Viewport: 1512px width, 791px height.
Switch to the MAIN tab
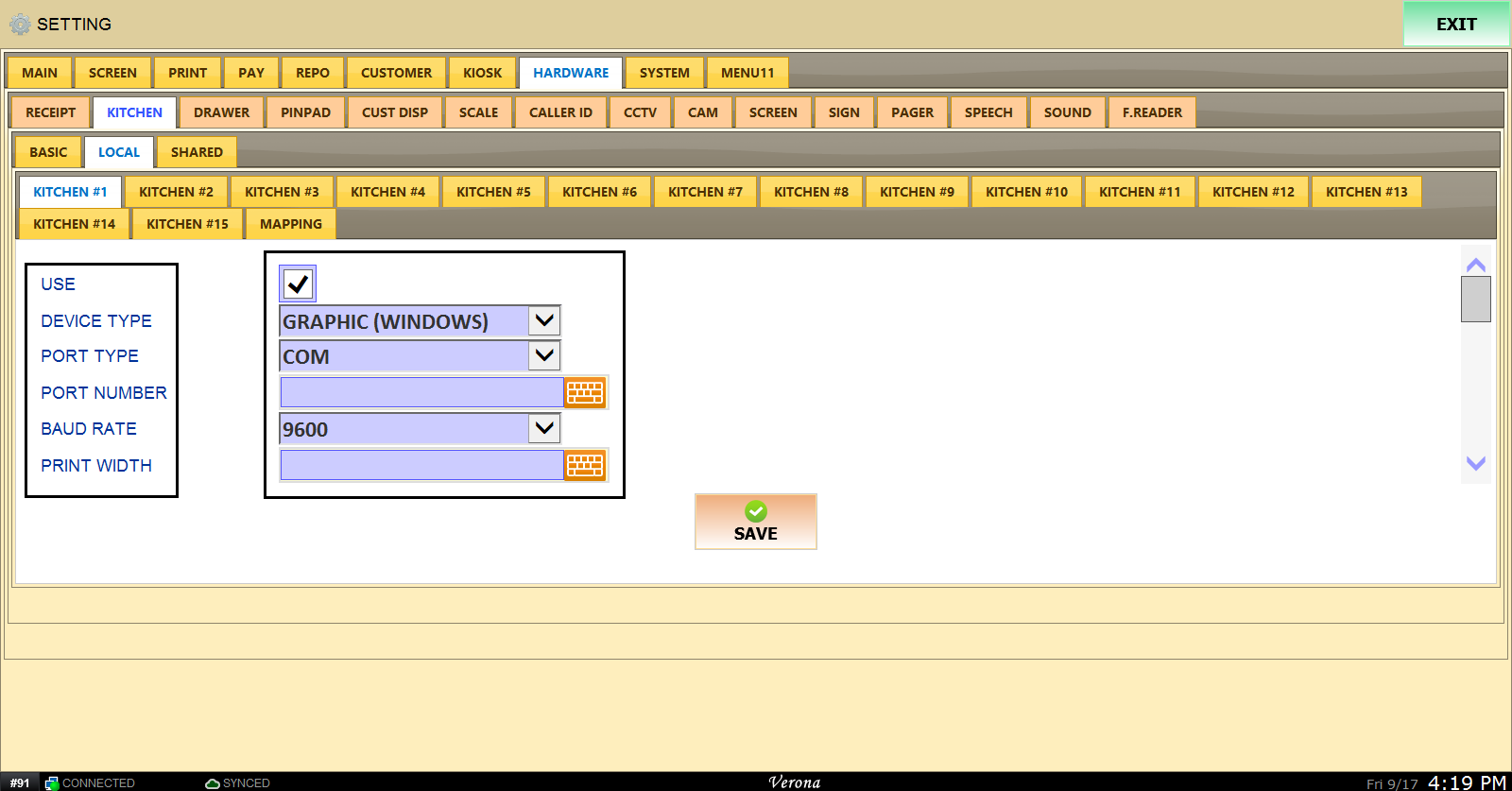point(40,73)
